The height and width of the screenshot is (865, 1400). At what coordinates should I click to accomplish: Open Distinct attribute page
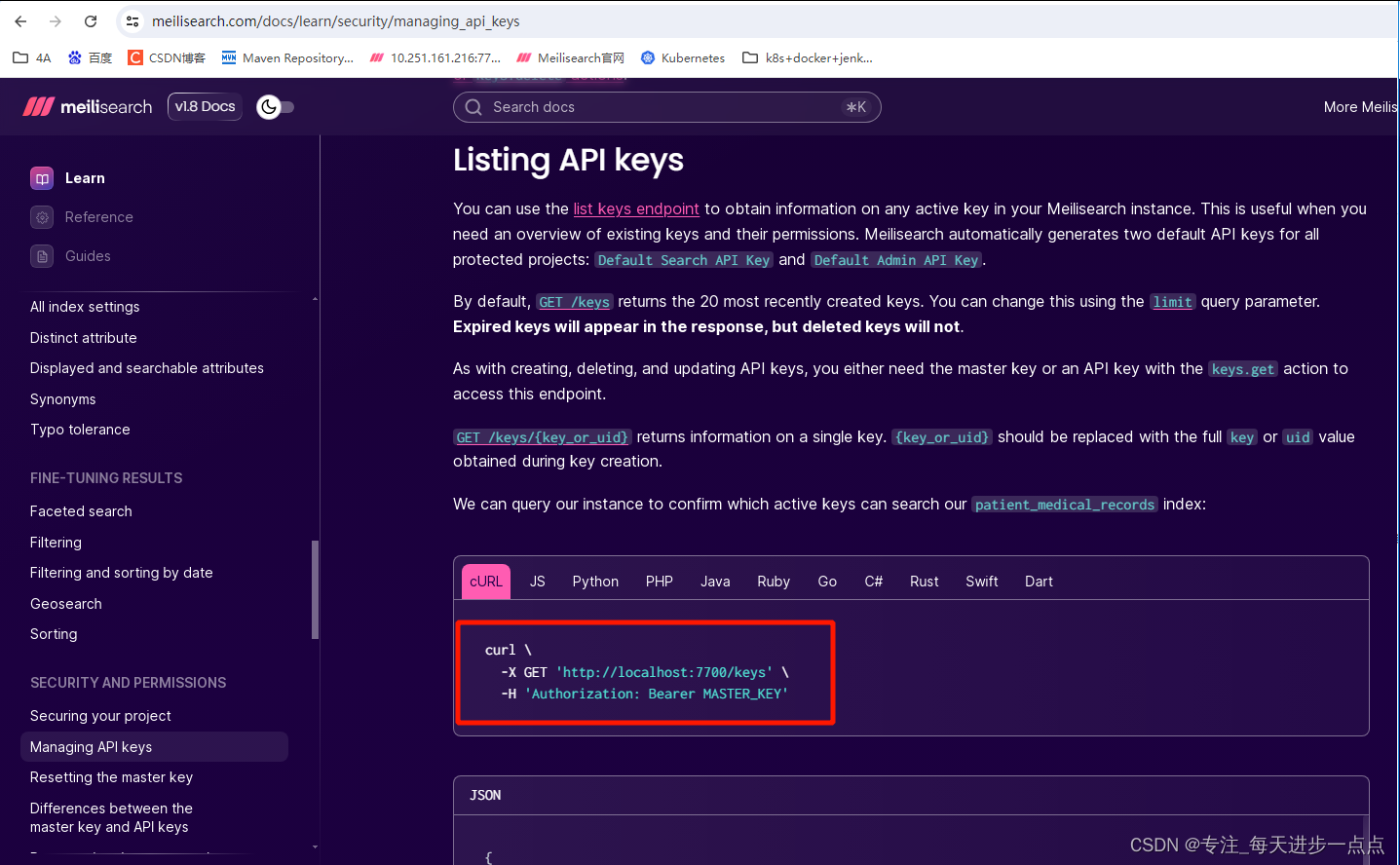[x=84, y=338]
